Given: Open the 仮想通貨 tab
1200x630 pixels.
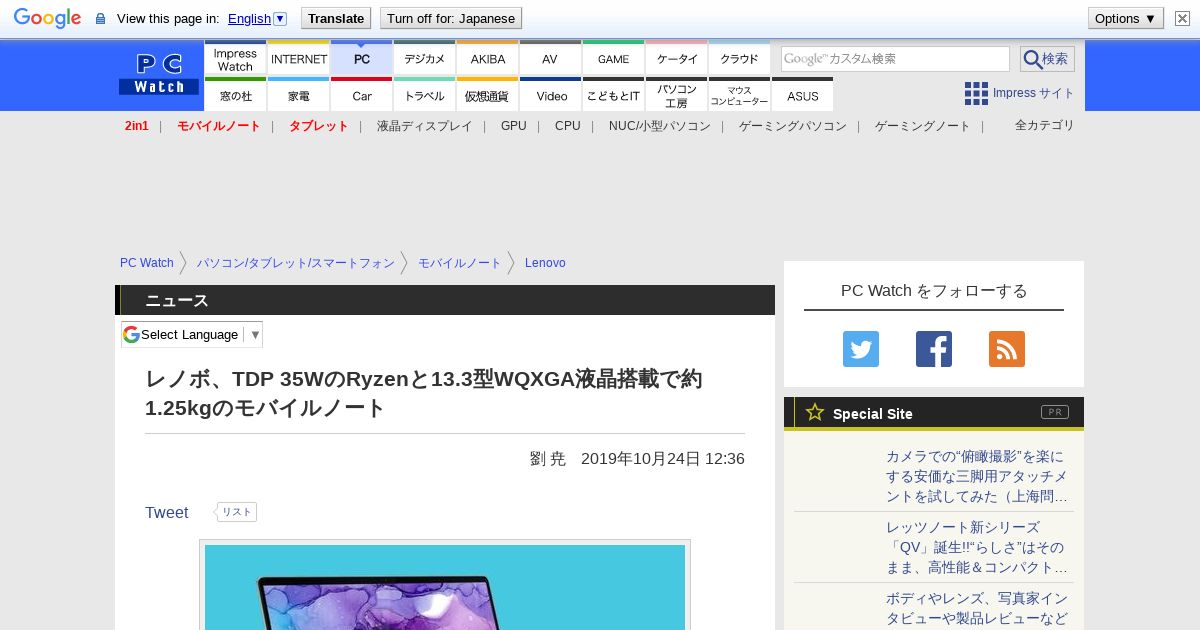Looking at the screenshot, I should [x=487, y=95].
